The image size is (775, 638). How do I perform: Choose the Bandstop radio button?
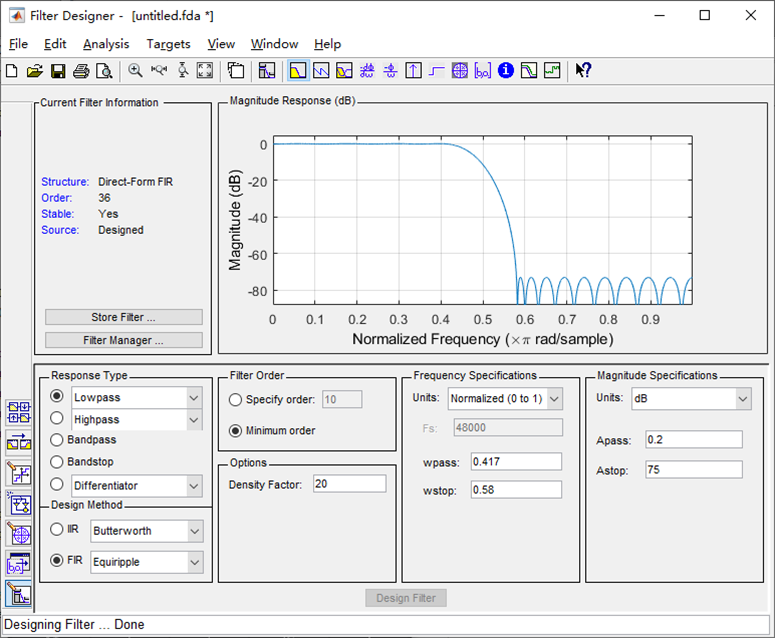(x=57, y=462)
